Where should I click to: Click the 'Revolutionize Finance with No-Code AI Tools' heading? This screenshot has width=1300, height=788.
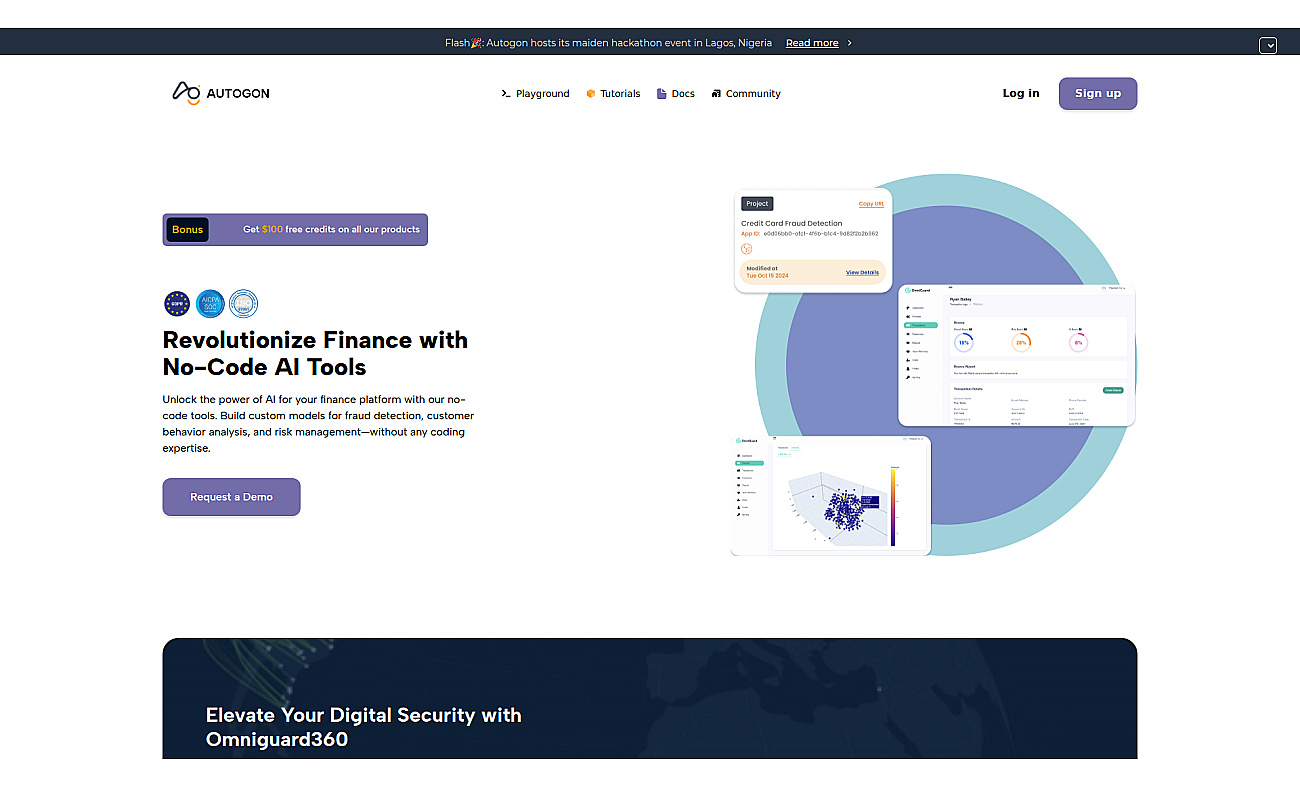[315, 353]
